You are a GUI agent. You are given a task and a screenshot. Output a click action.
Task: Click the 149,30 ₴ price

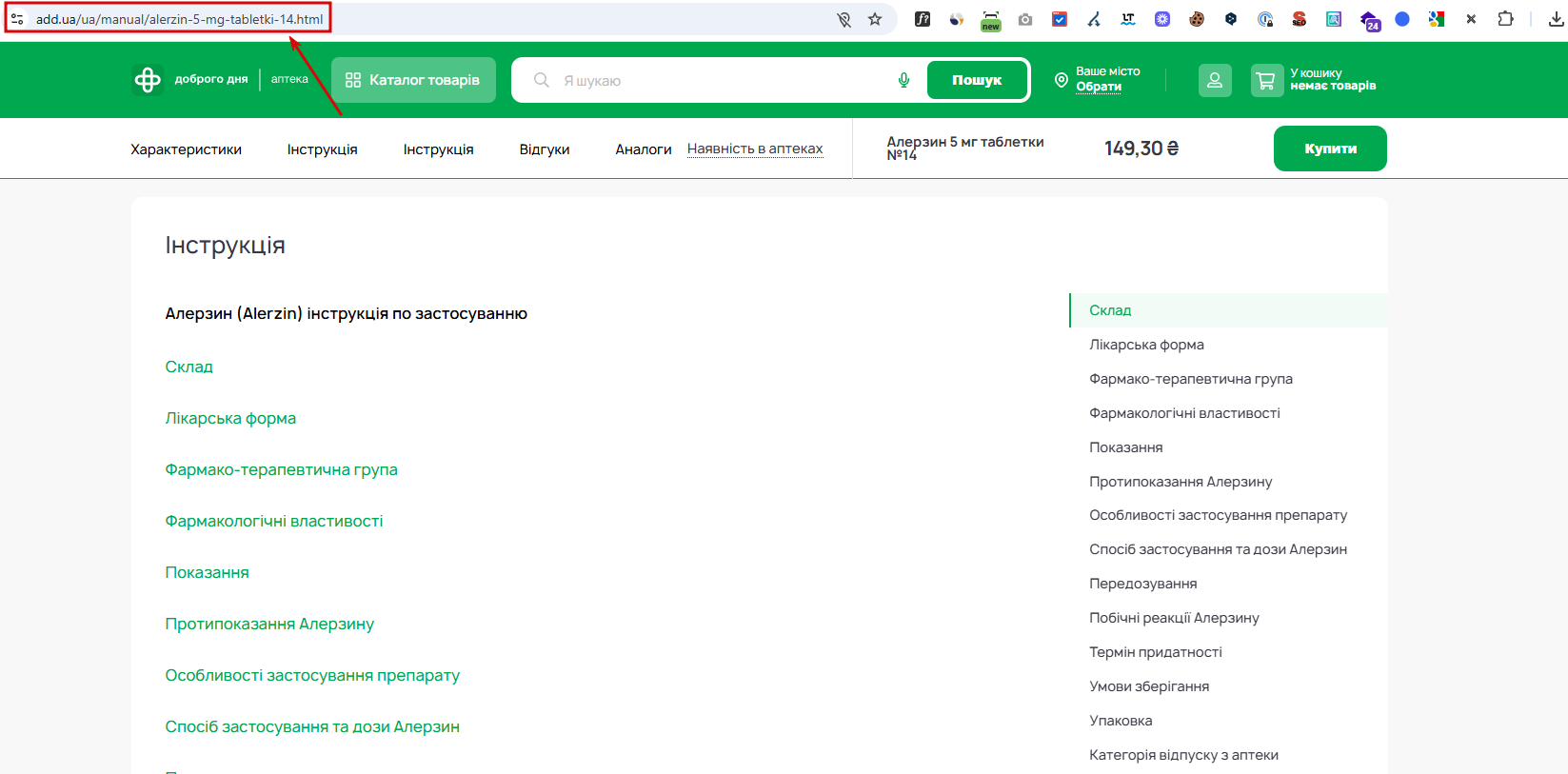pyautogui.click(x=1141, y=149)
